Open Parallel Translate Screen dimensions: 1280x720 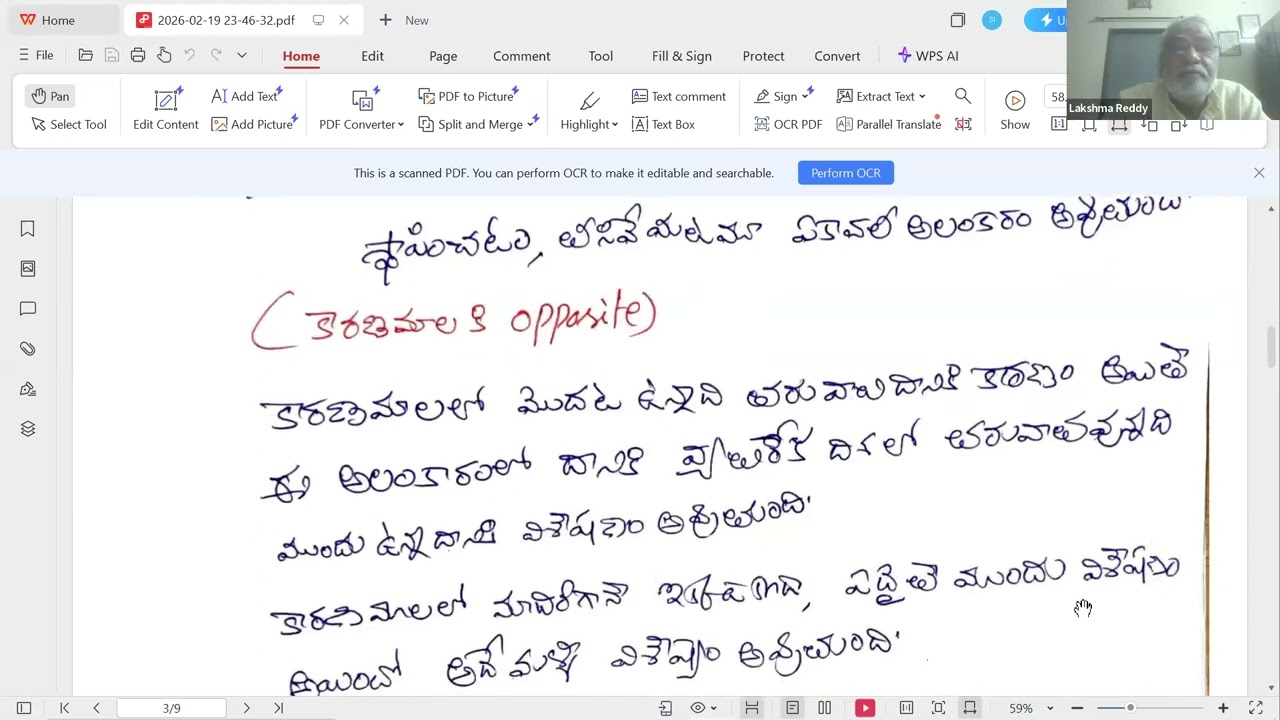[888, 124]
